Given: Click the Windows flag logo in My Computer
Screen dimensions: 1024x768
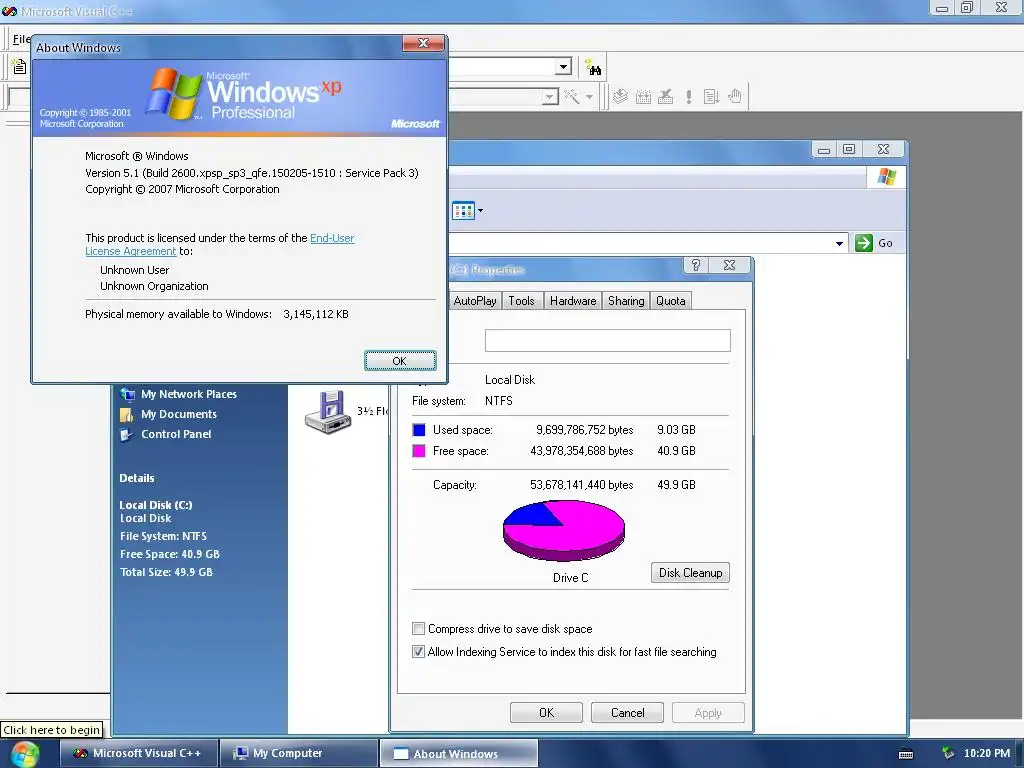Looking at the screenshot, I should click(x=886, y=176).
